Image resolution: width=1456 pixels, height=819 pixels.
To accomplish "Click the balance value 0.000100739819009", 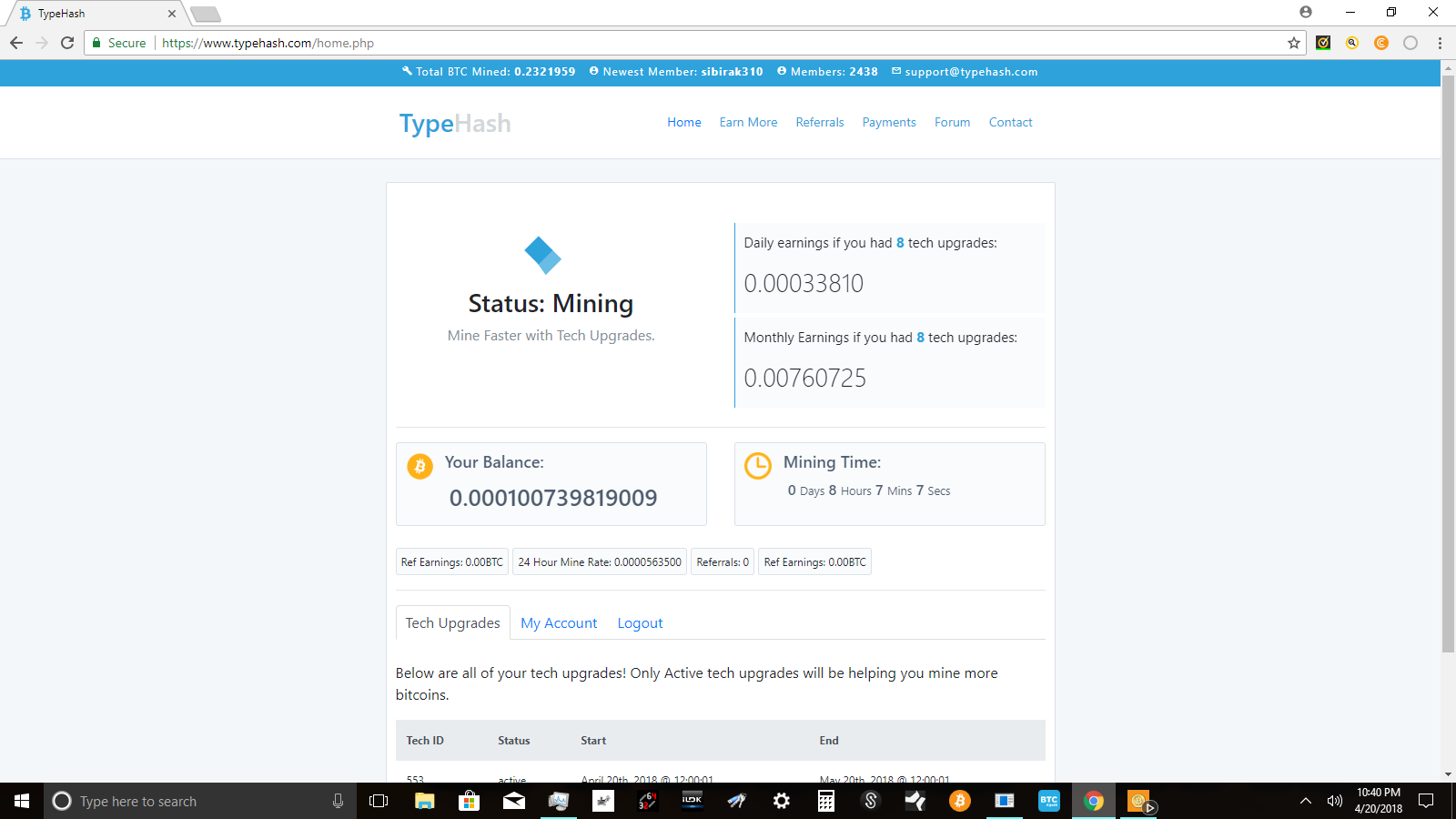I will pyautogui.click(x=553, y=498).
